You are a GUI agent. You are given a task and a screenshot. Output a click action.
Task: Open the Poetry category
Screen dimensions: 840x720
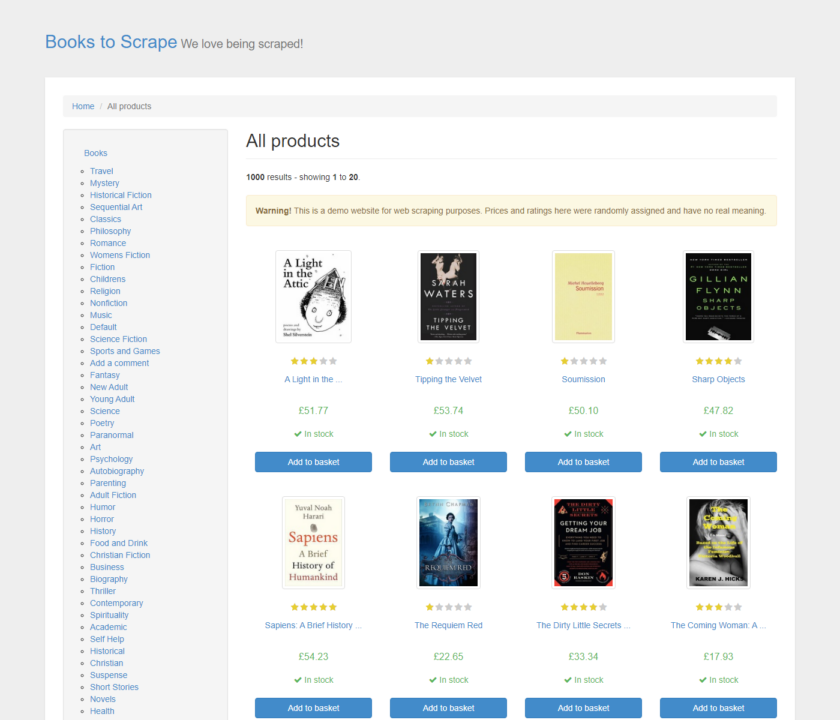[x=101, y=423]
